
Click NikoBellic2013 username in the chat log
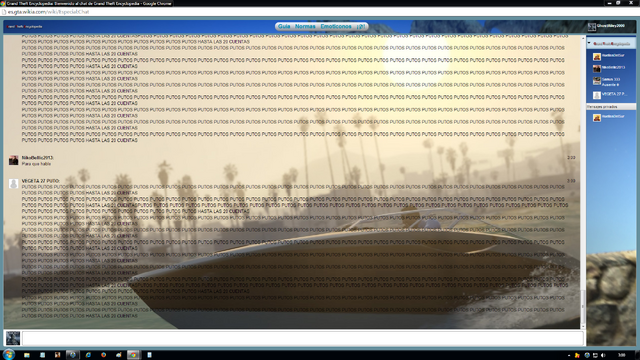coord(37,158)
